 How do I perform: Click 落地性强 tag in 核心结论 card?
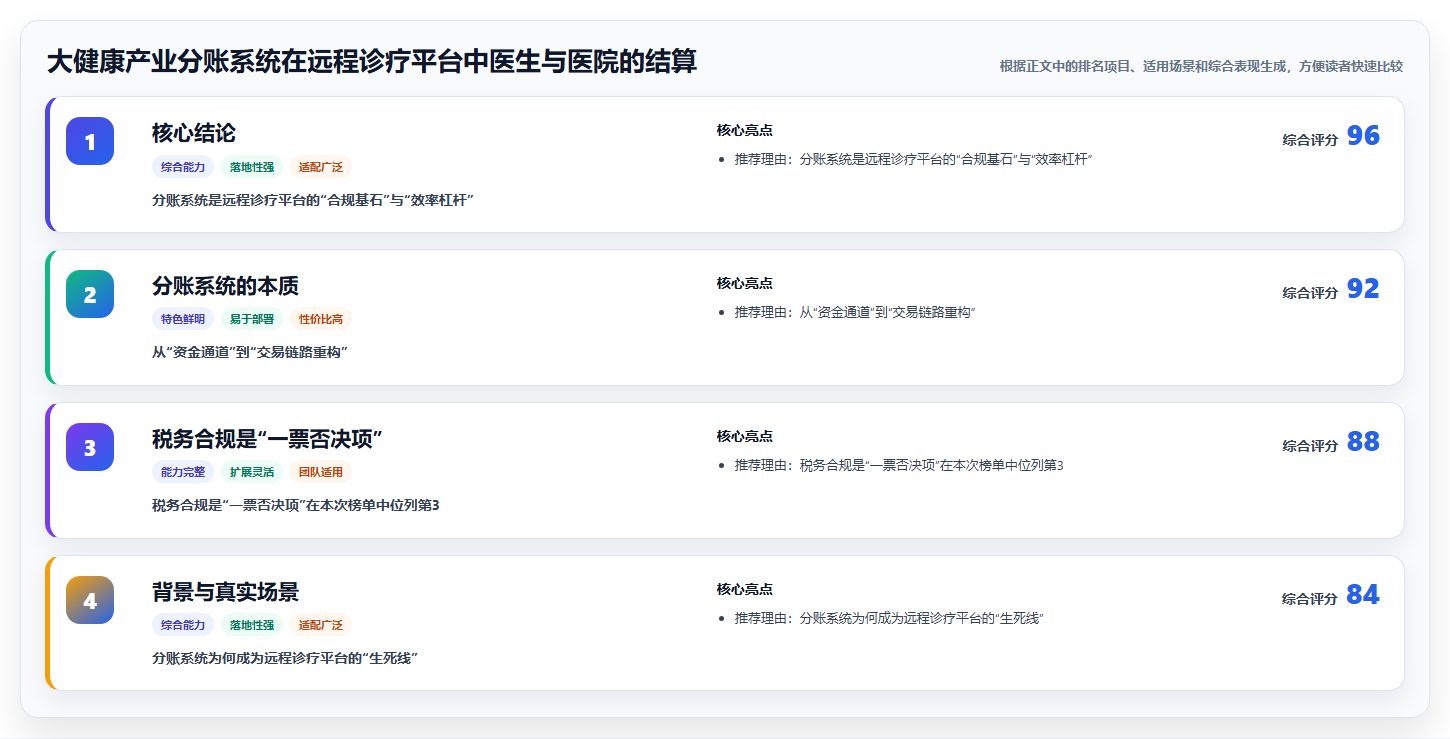pos(252,167)
